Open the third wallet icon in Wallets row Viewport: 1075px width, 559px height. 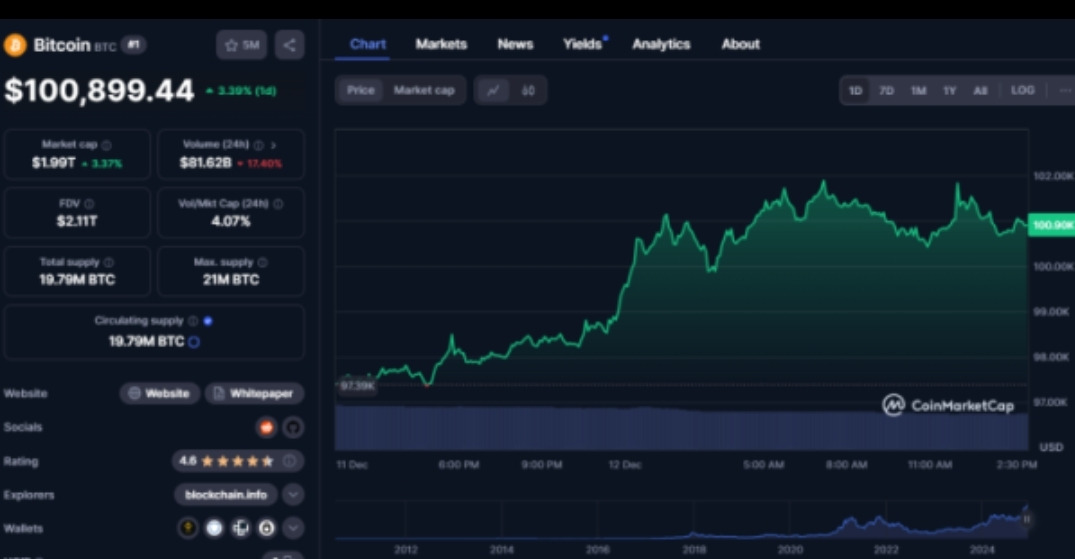click(241, 527)
